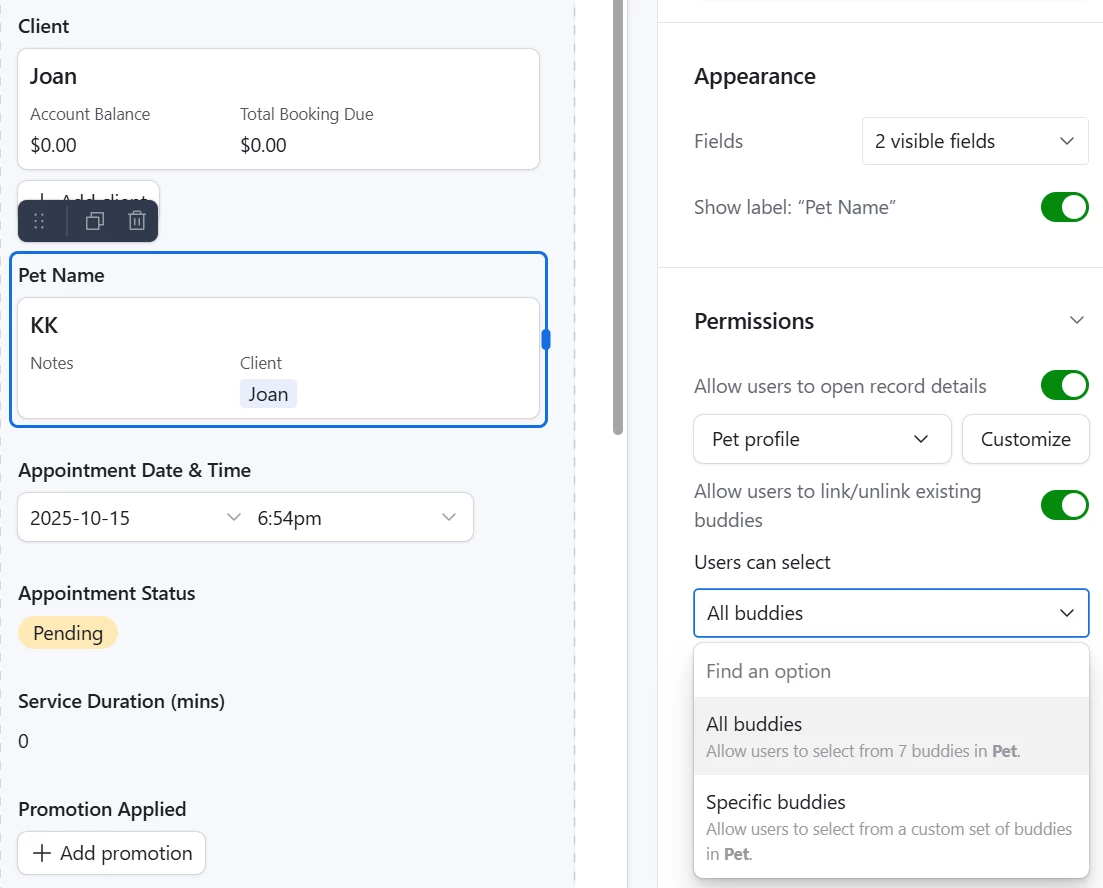1103x888 pixels.
Task: Click the blue resize handle on Pet Name
Action: pos(546,340)
